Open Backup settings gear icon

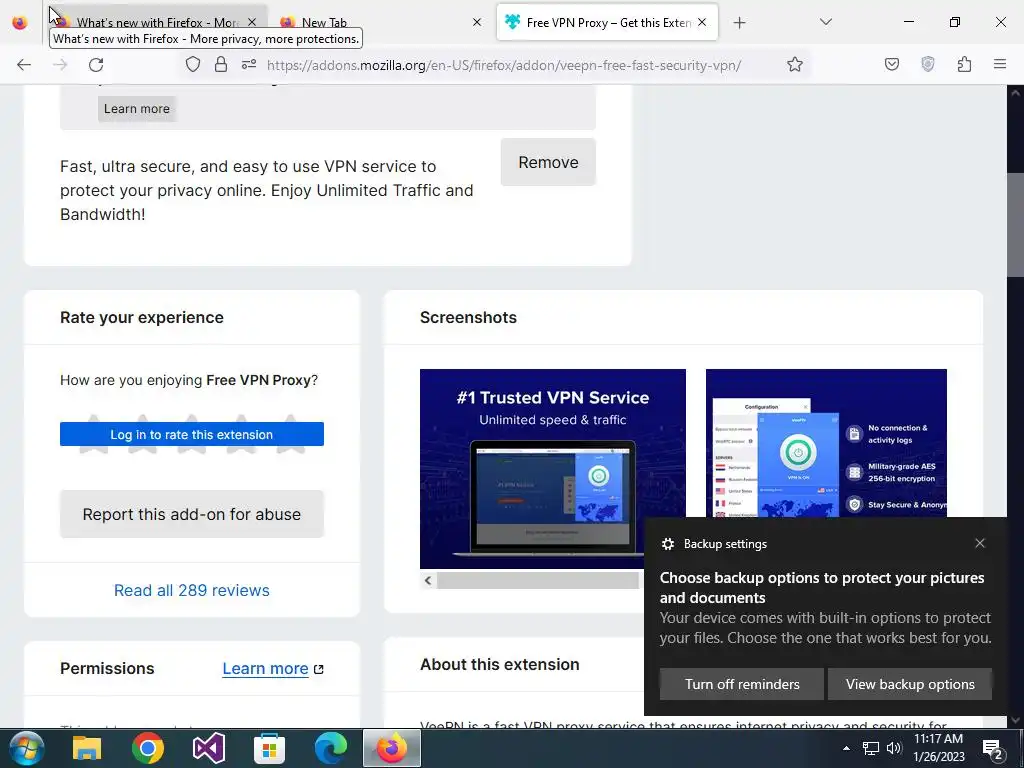tap(667, 544)
